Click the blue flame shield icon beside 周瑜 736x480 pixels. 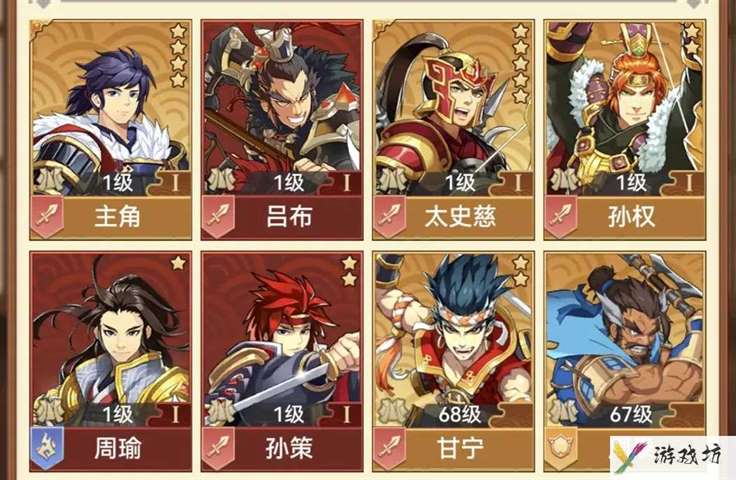[47, 448]
